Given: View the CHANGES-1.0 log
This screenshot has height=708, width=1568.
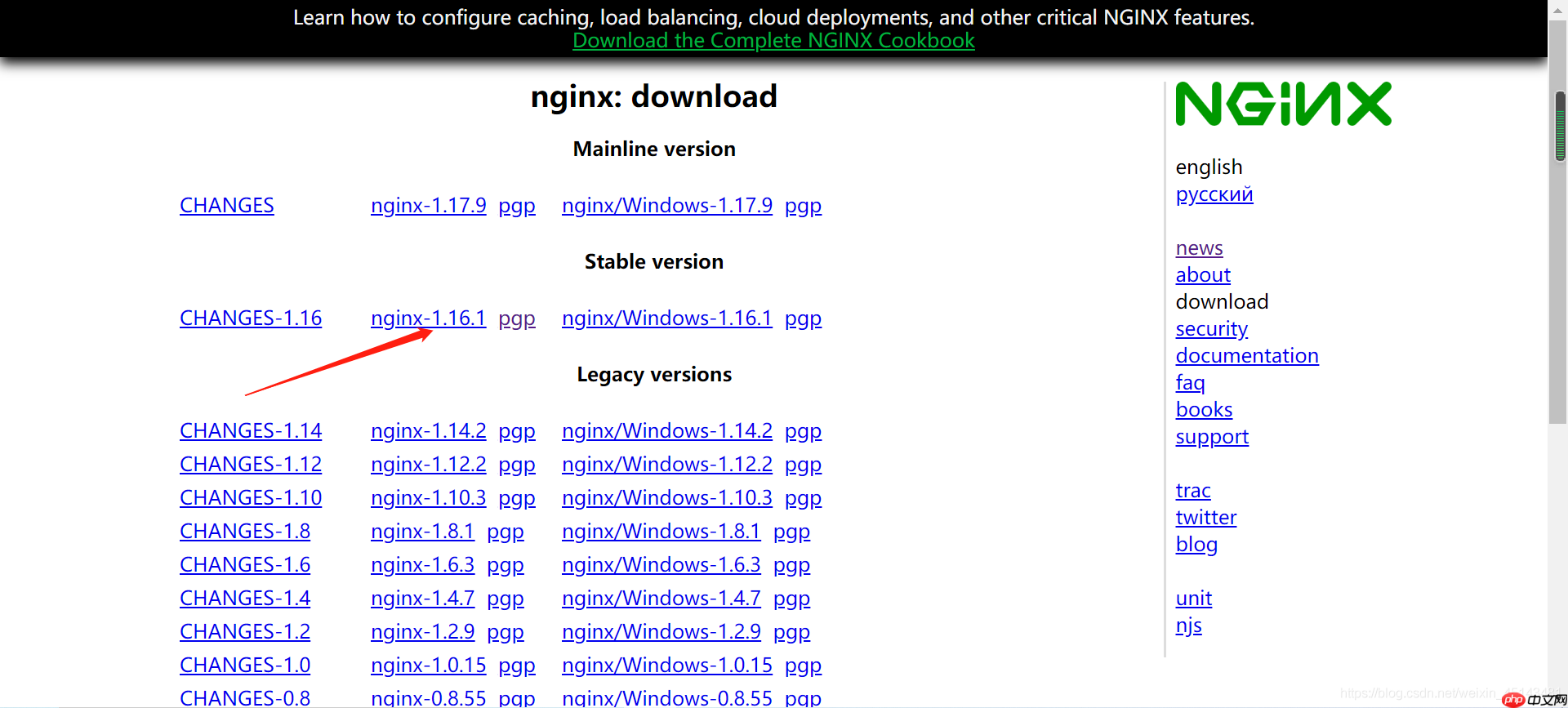Looking at the screenshot, I should (245, 665).
